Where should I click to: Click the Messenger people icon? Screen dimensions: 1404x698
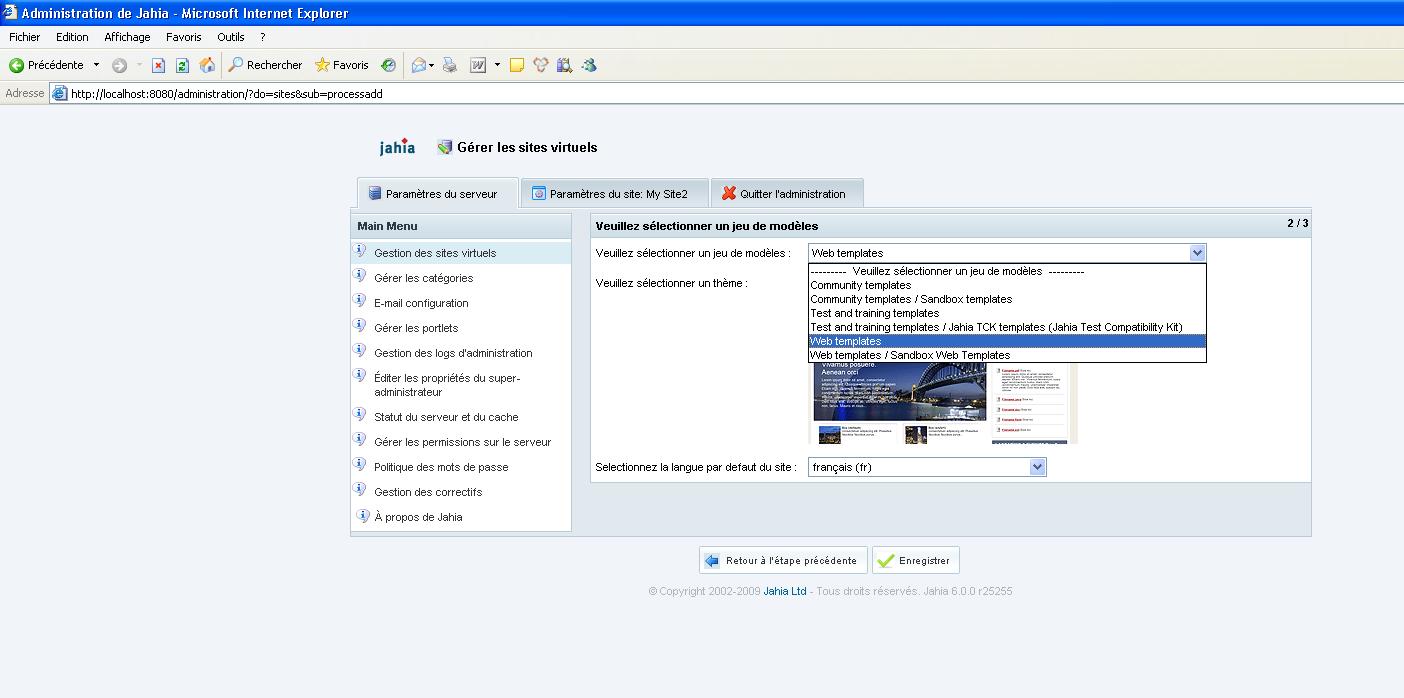541,65
